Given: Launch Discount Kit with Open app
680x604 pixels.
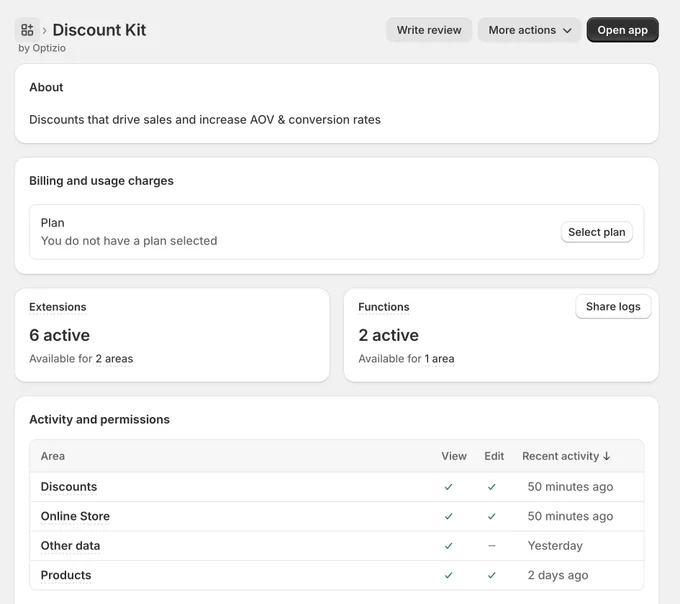Looking at the screenshot, I should click(622, 30).
